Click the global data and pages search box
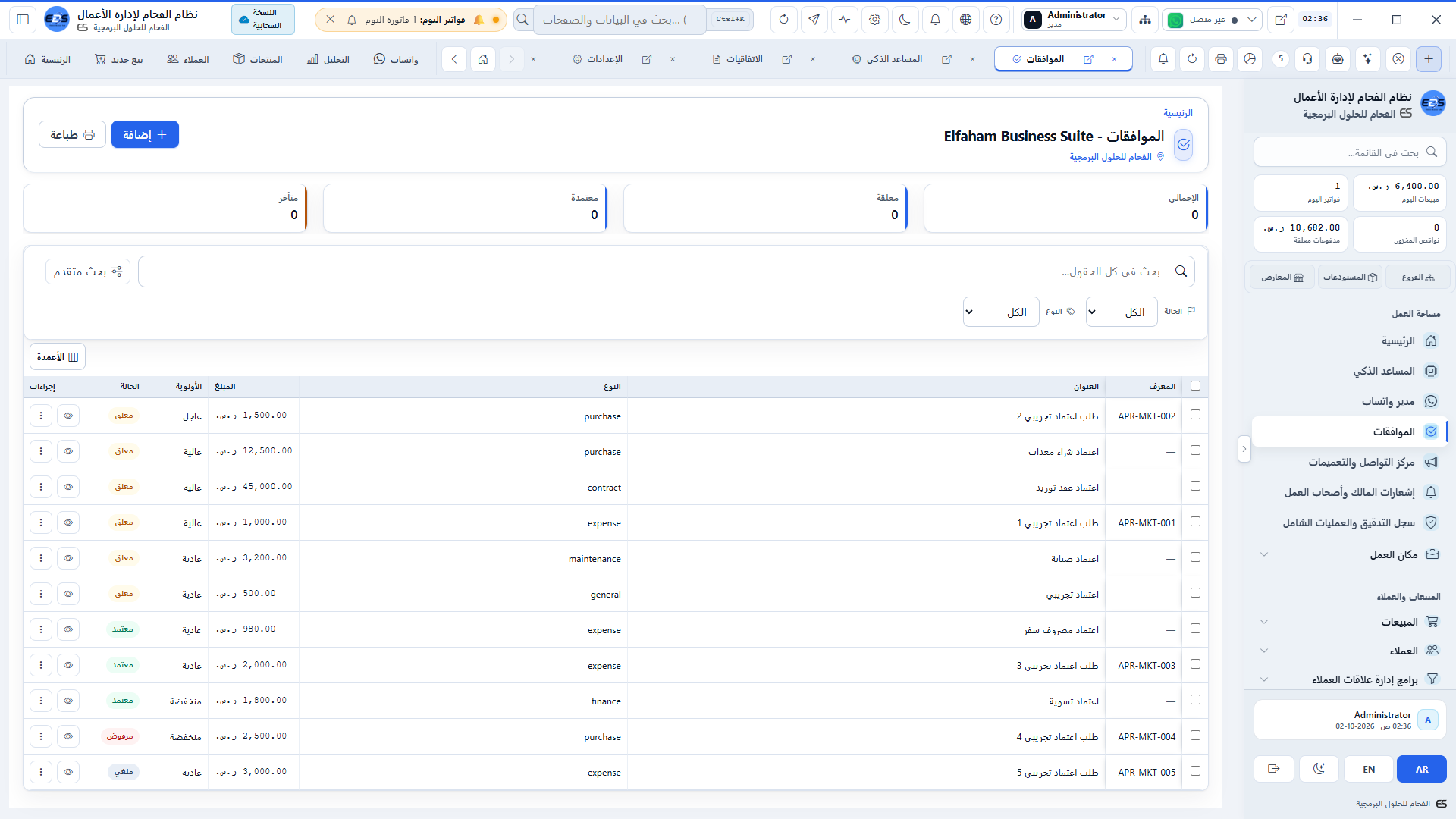1456x819 pixels. point(620,20)
